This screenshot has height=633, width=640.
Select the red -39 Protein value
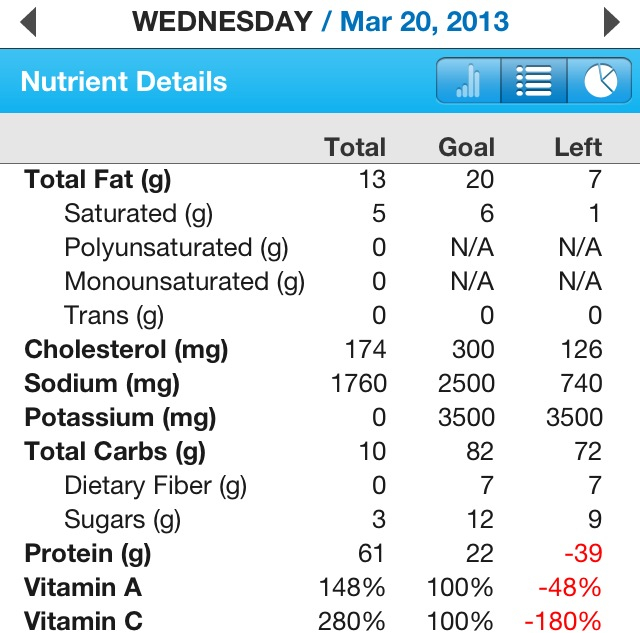pos(583,553)
